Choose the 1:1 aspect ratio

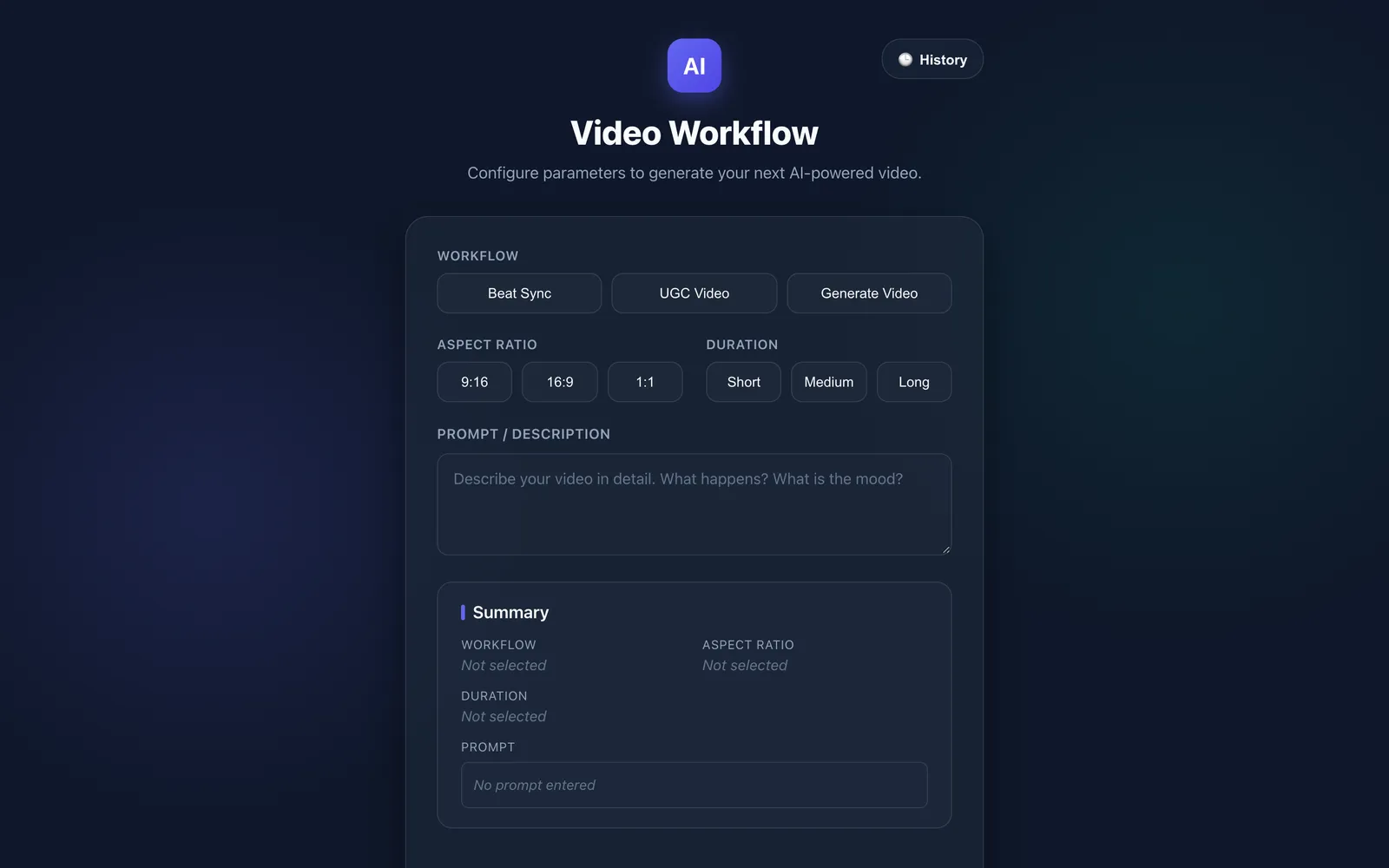click(645, 382)
